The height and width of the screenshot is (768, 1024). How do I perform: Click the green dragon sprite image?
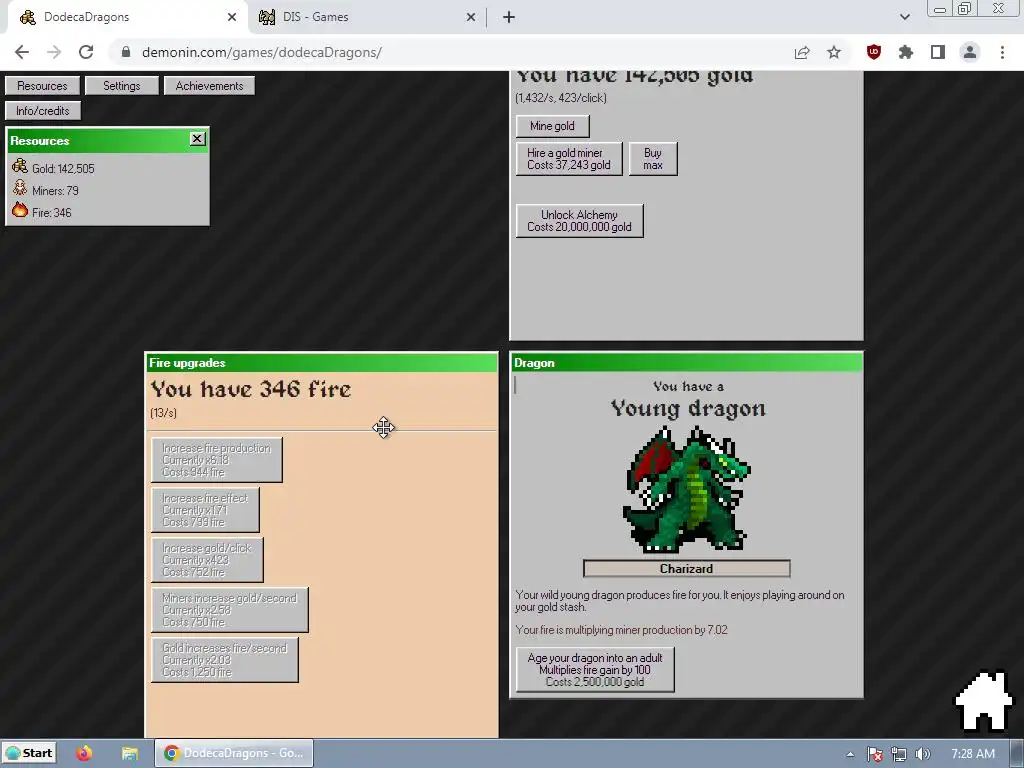coord(686,489)
